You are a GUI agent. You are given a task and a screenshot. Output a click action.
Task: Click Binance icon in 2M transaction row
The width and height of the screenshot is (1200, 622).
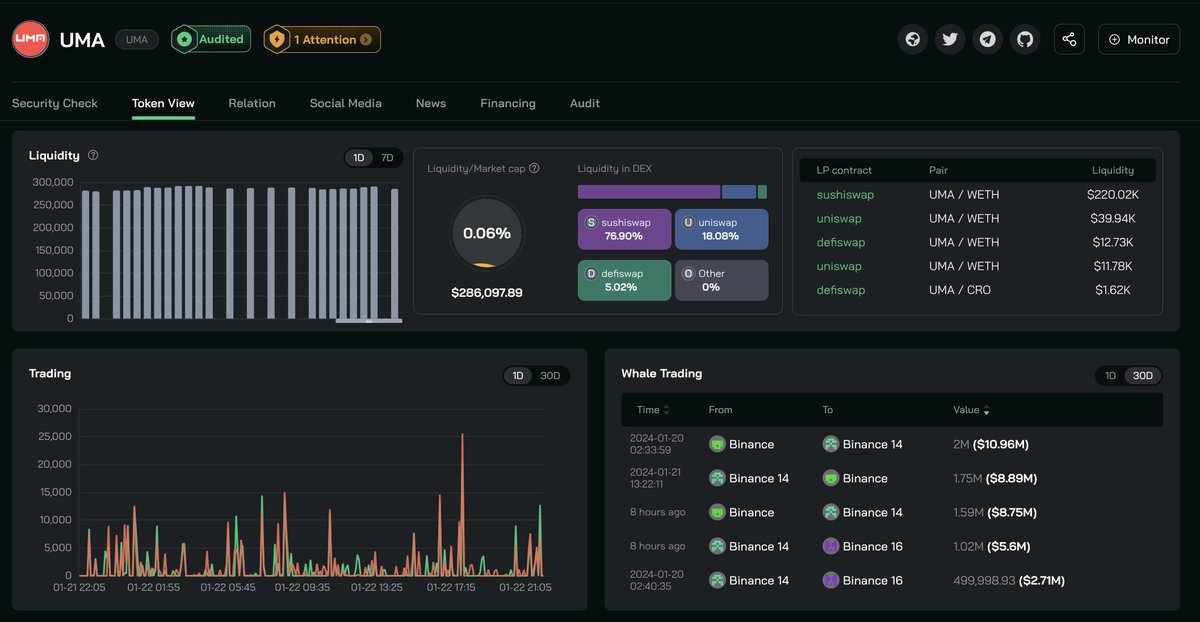[717, 444]
